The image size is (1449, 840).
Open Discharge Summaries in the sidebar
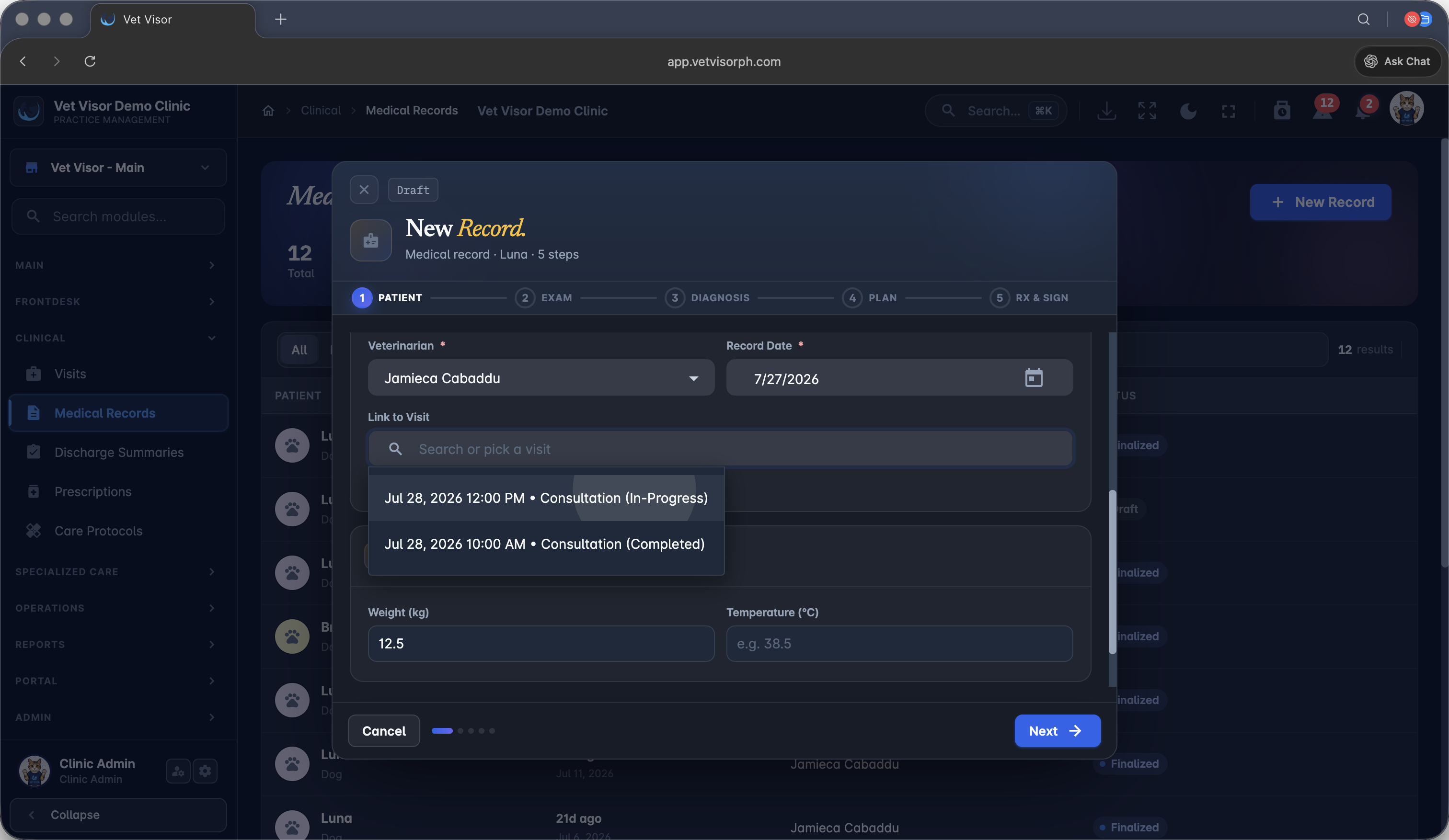tap(118, 452)
